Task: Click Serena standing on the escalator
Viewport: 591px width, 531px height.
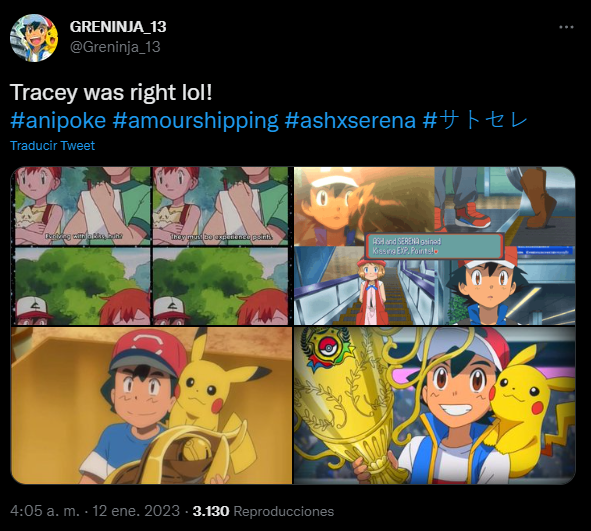Action: [372, 291]
